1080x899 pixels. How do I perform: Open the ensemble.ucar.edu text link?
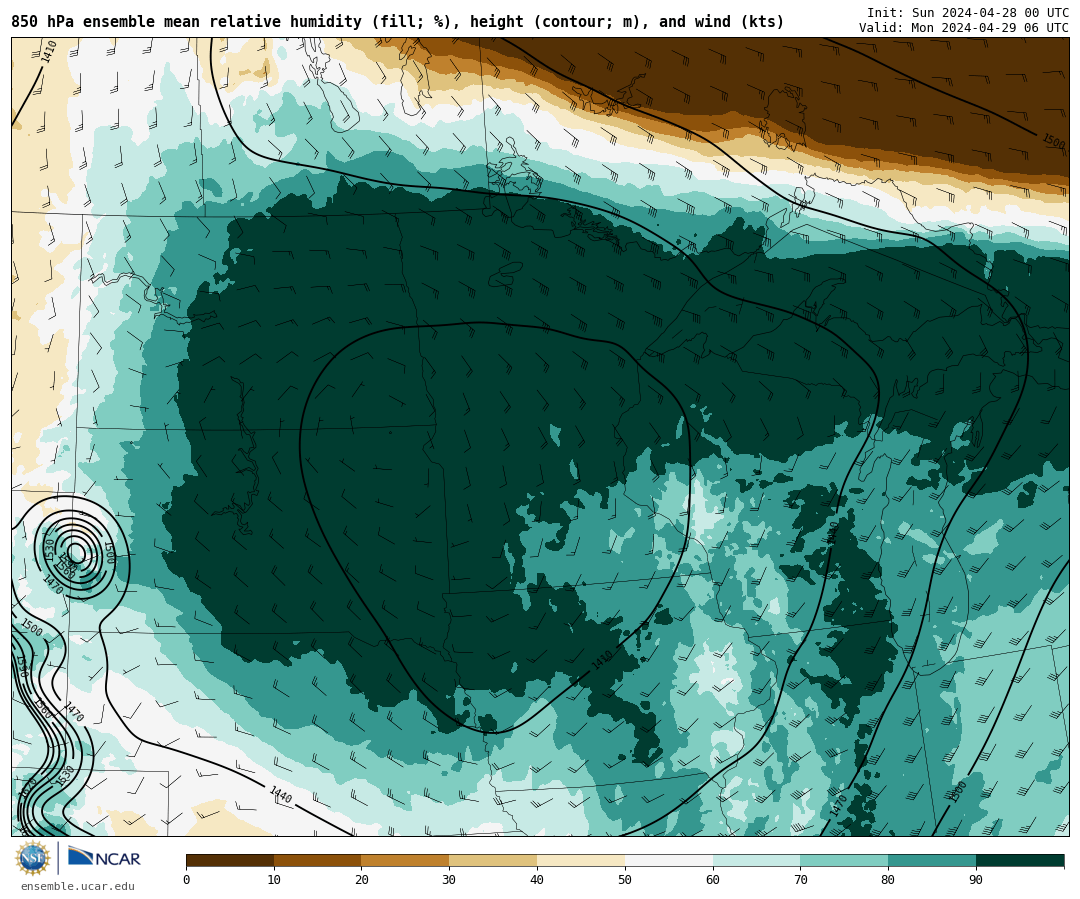78,887
